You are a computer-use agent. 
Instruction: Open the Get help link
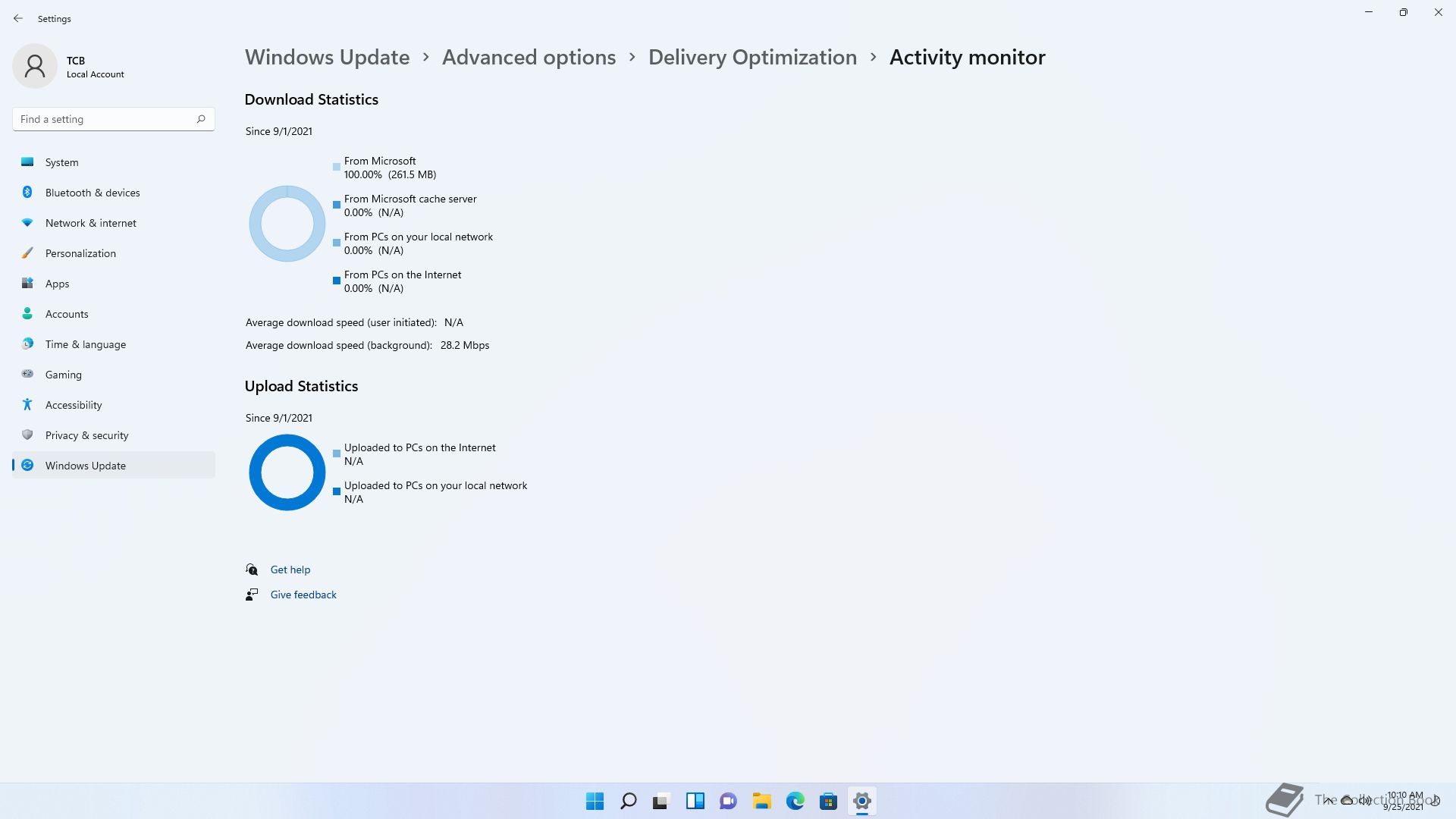(290, 570)
